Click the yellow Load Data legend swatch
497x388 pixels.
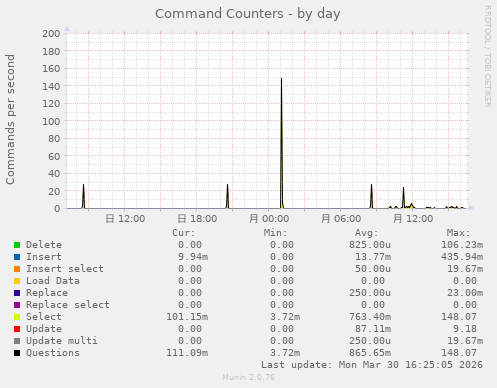pos(17,281)
